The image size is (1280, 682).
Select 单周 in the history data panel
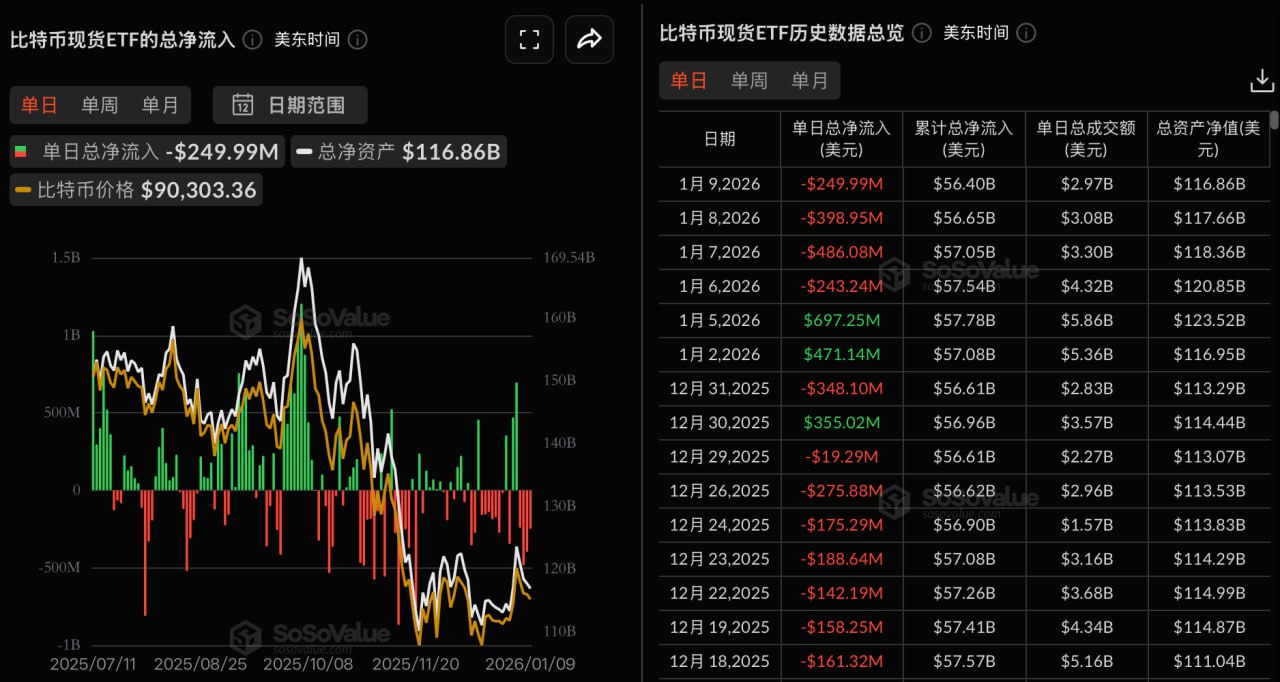(749, 81)
